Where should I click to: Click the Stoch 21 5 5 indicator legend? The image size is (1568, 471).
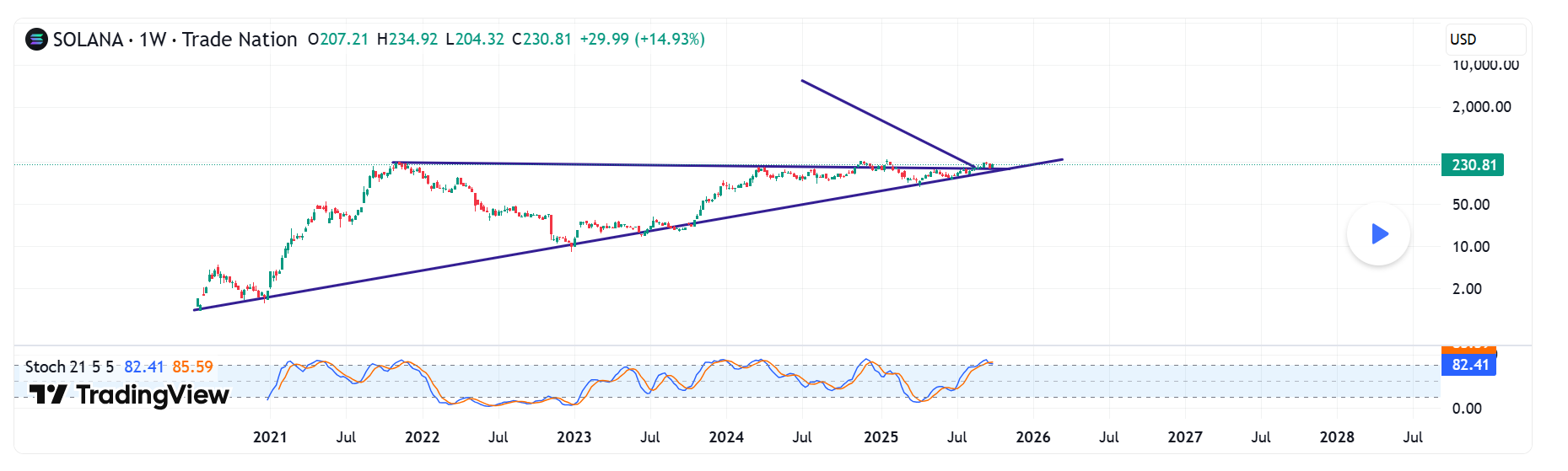coord(69,367)
